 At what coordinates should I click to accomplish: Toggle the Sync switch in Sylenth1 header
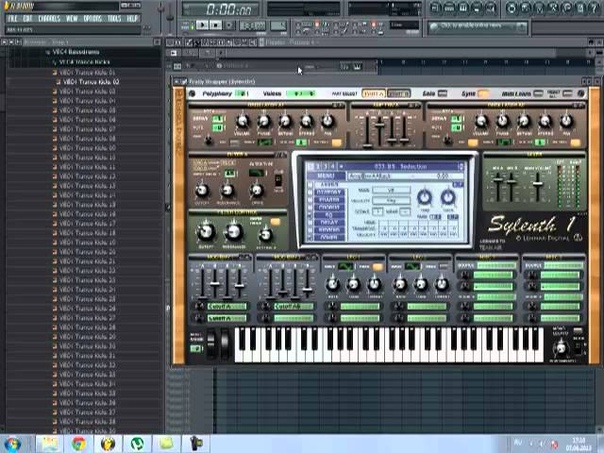[483, 94]
